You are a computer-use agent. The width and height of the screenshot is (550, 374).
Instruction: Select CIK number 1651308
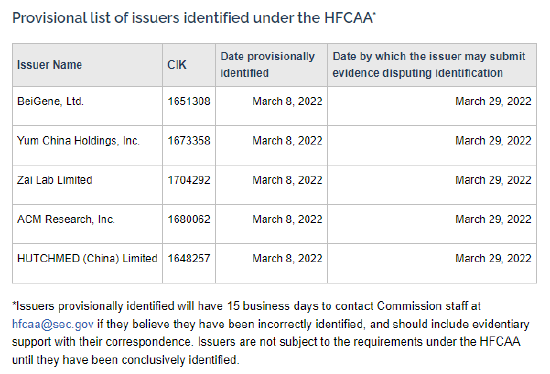click(x=189, y=101)
